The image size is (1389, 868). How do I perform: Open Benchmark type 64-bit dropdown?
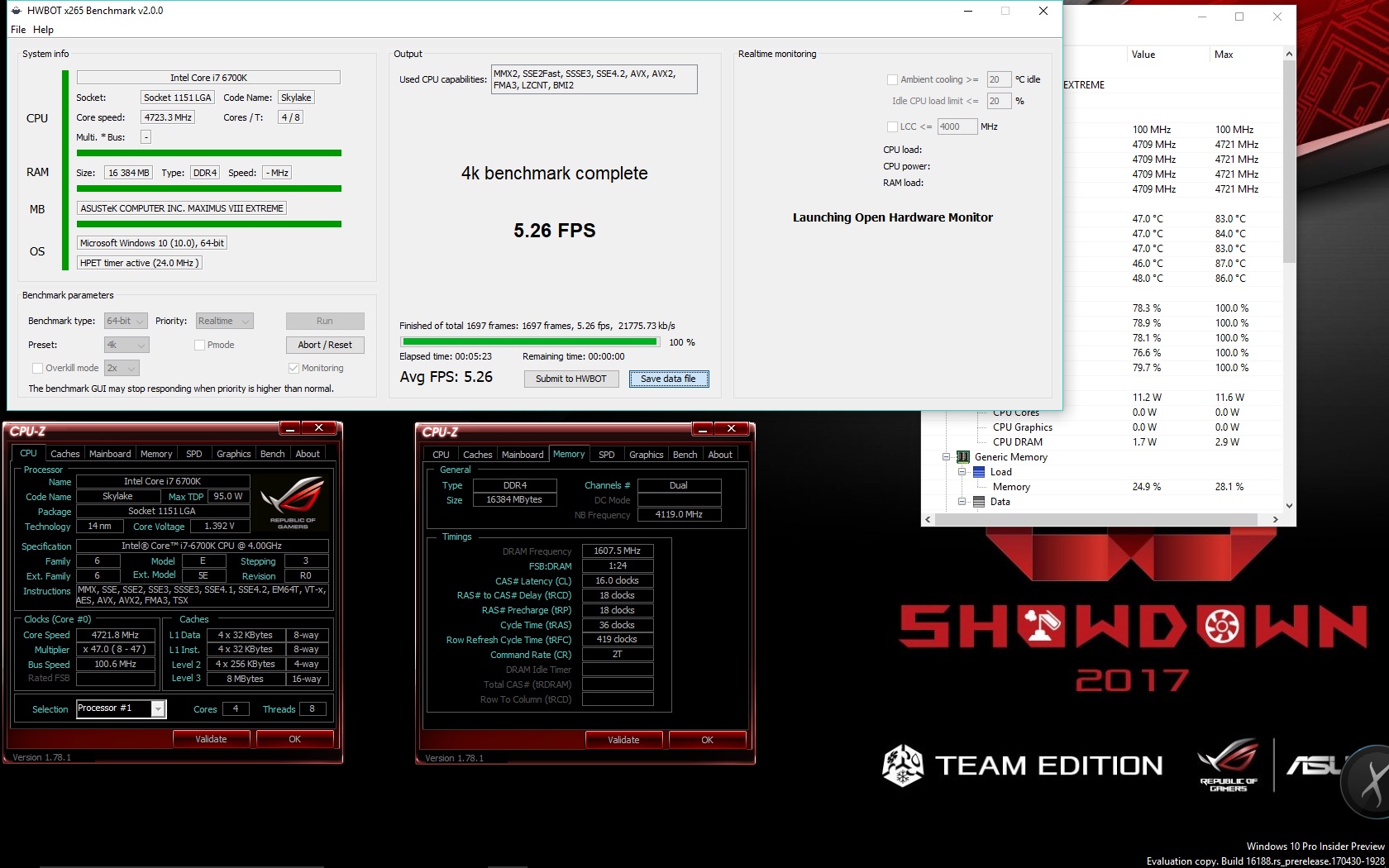(x=126, y=321)
